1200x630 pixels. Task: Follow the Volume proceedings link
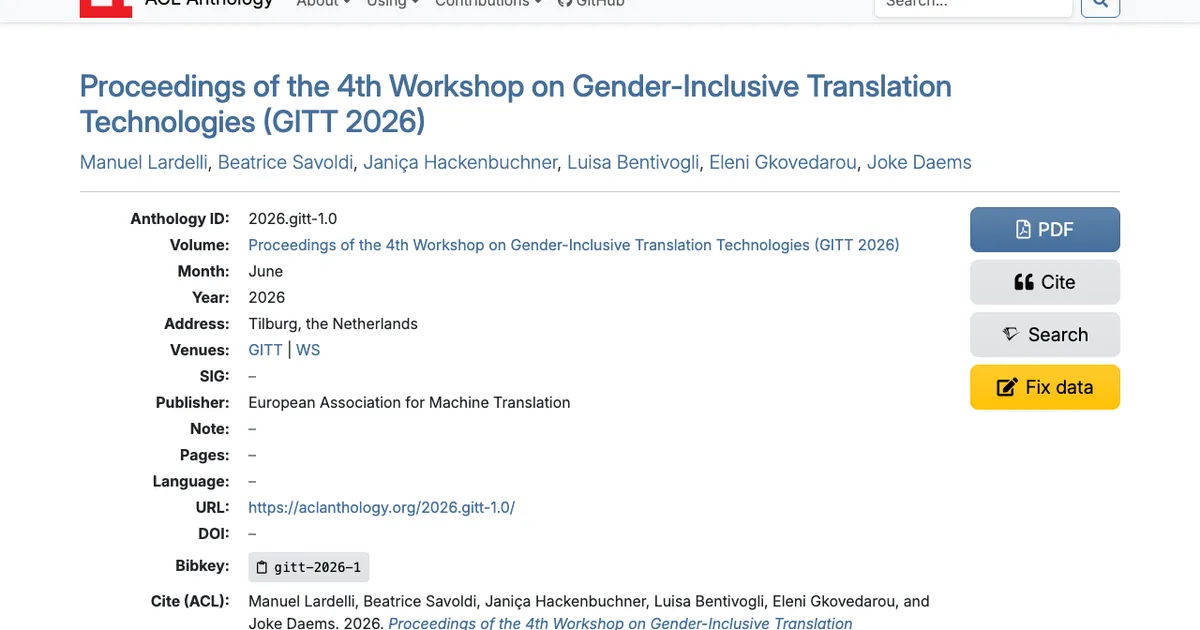tap(574, 245)
